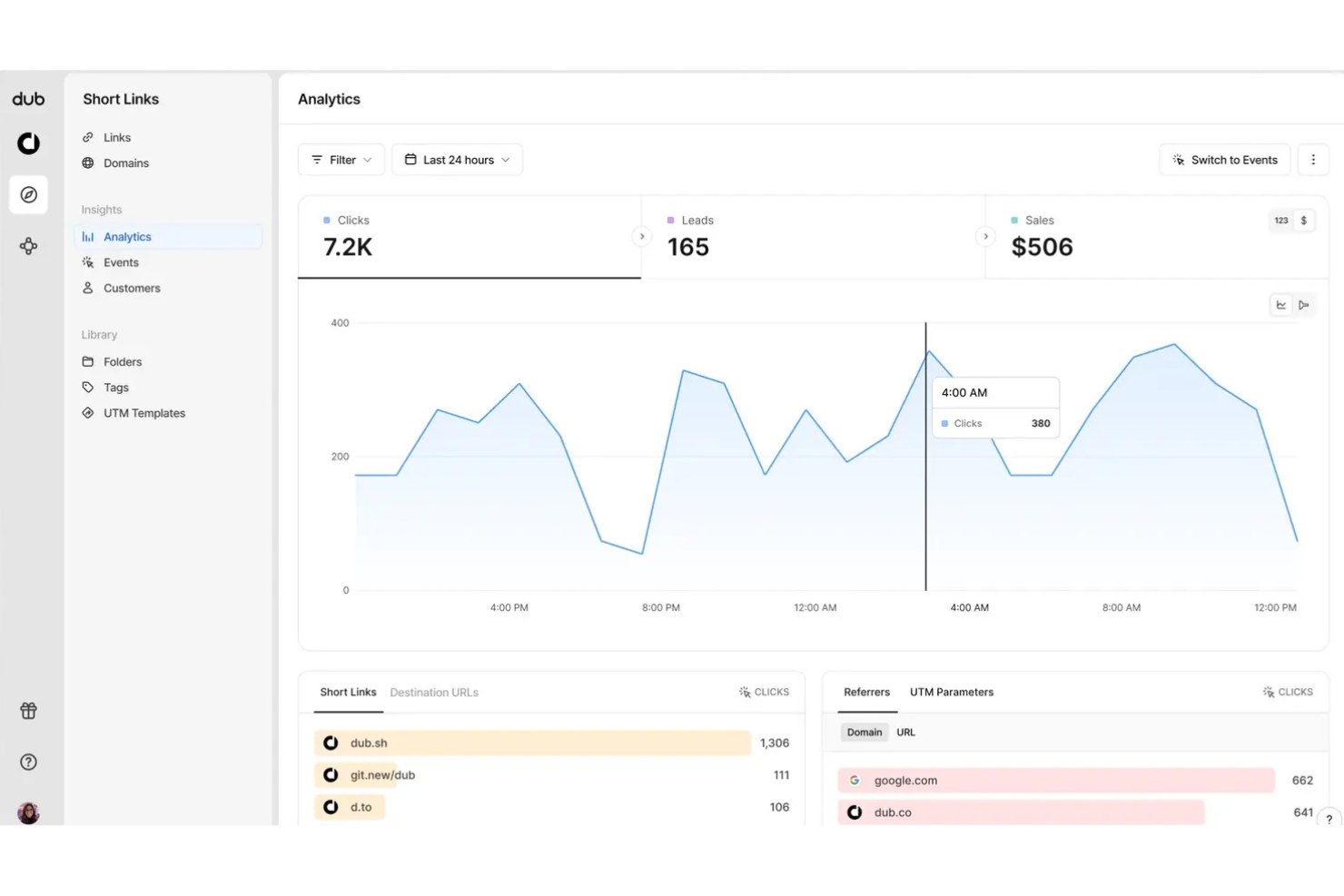This screenshot has width=1344, height=896.
Task: Click the dub logo
Action: [x=28, y=99]
